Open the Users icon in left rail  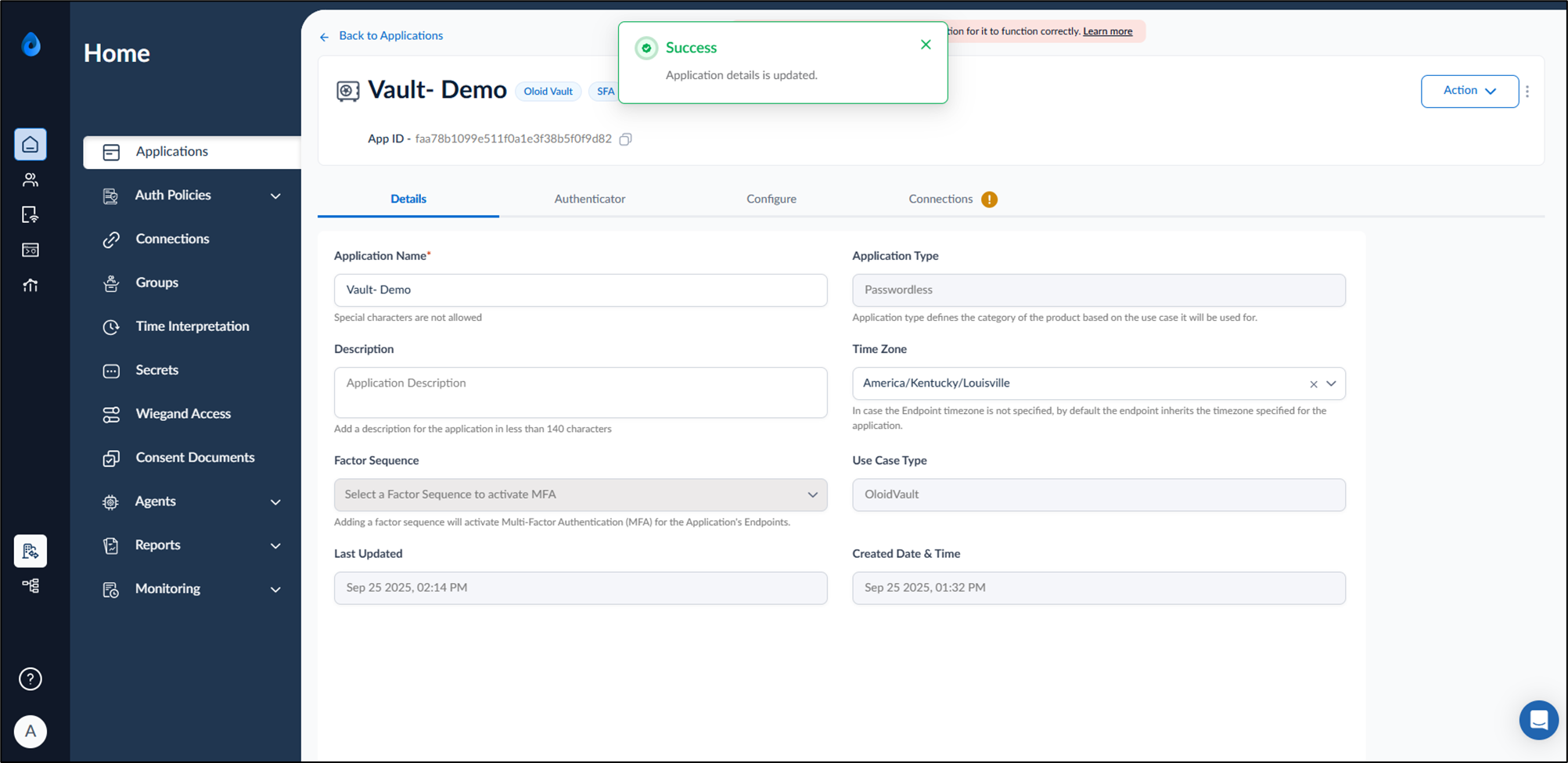(31, 180)
